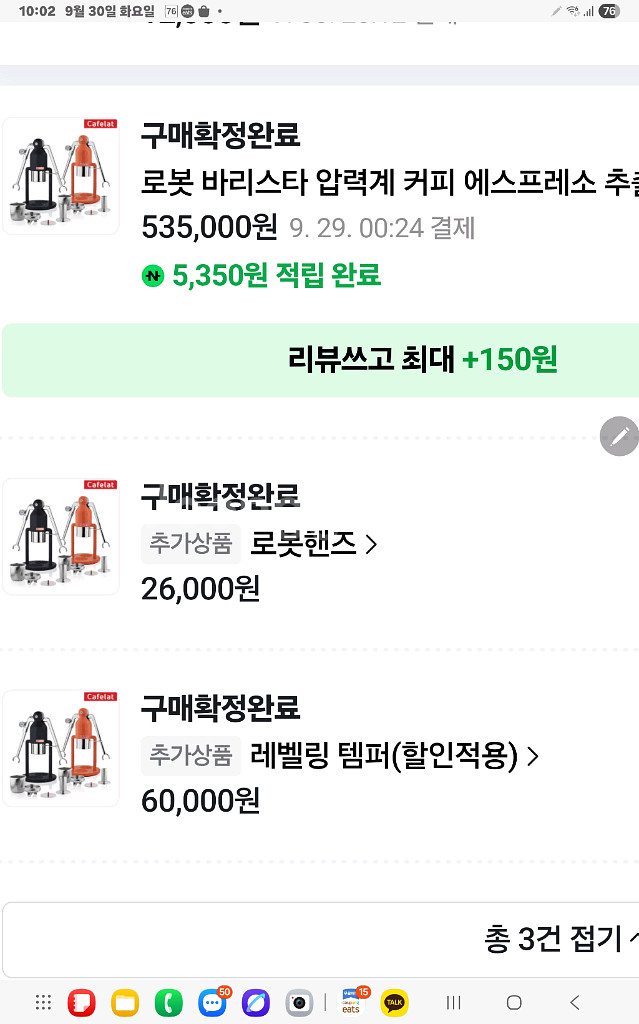Open the Coupang Eats app
639x1024 pixels.
coord(352,1002)
